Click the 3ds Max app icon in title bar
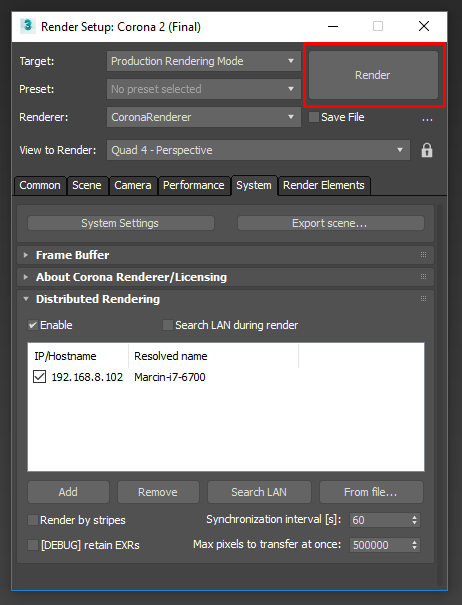The height and width of the screenshot is (605, 462). click(27, 26)
